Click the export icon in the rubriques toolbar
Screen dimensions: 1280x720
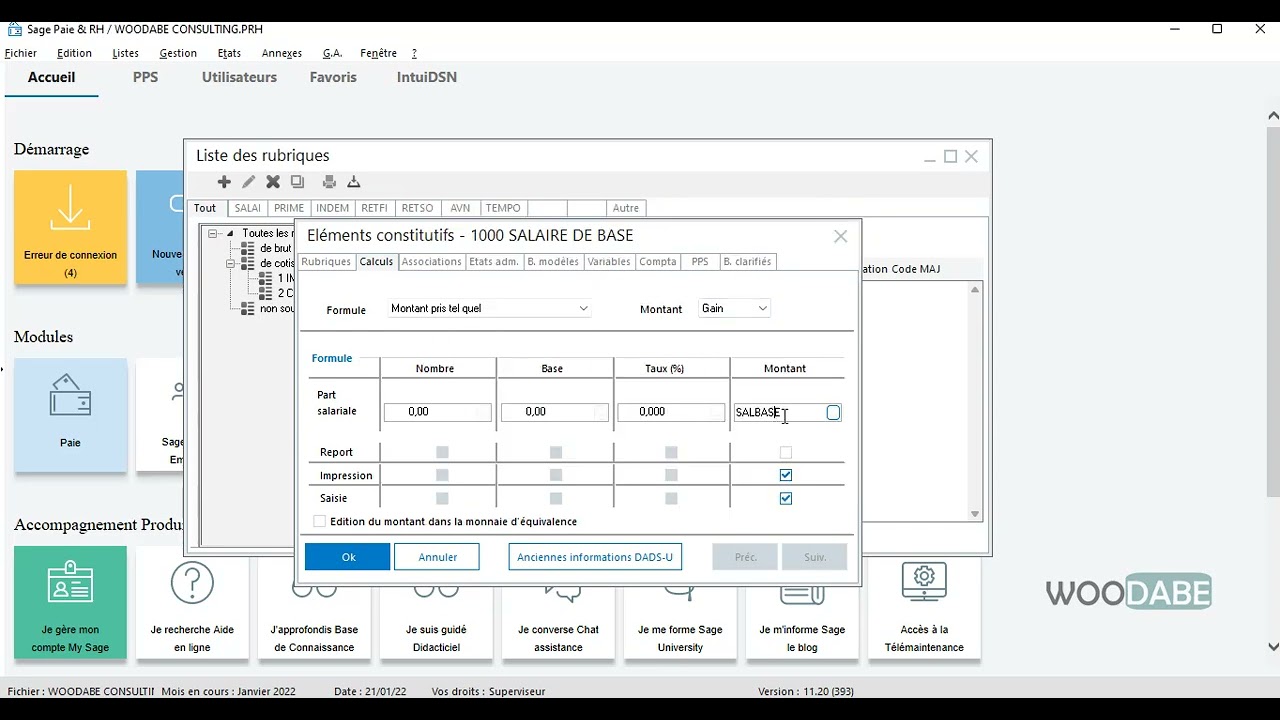tap(353, 182)
